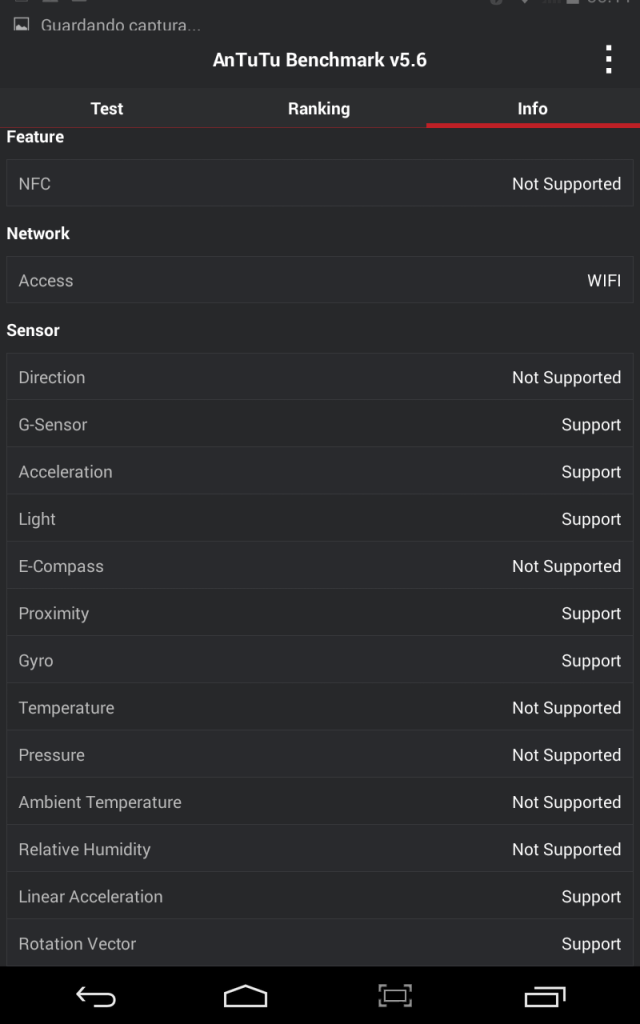Tap the Android home navigation icon

245,996
